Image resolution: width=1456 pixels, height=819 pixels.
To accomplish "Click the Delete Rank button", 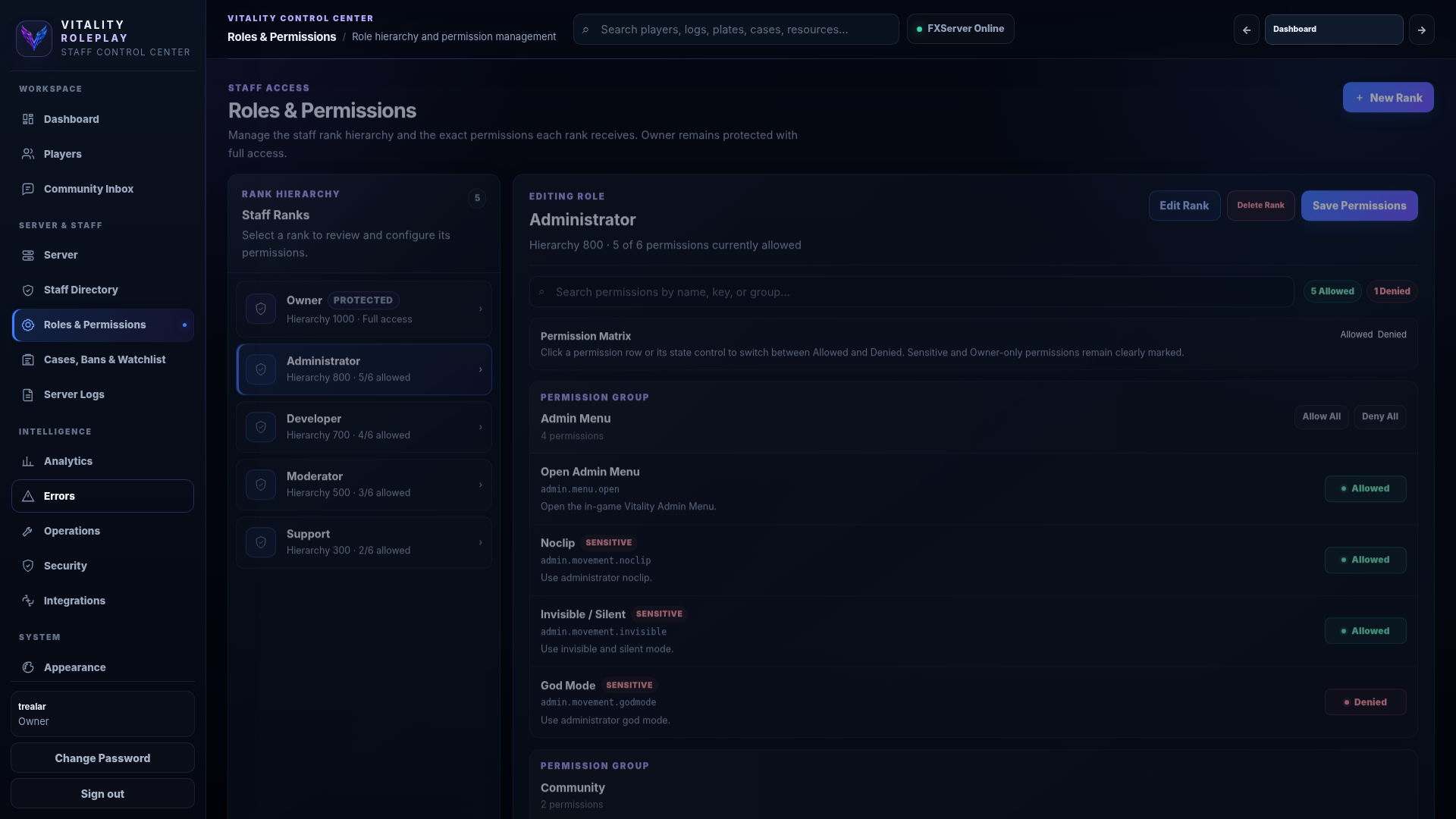I will point(1260,206).
